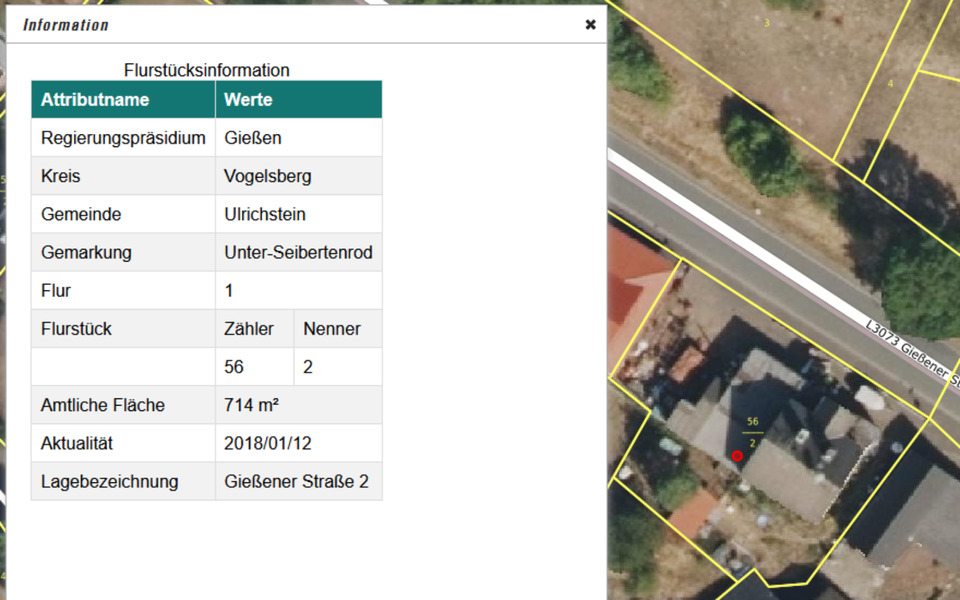Click parcel number 3 on the map

pos(767,22)
